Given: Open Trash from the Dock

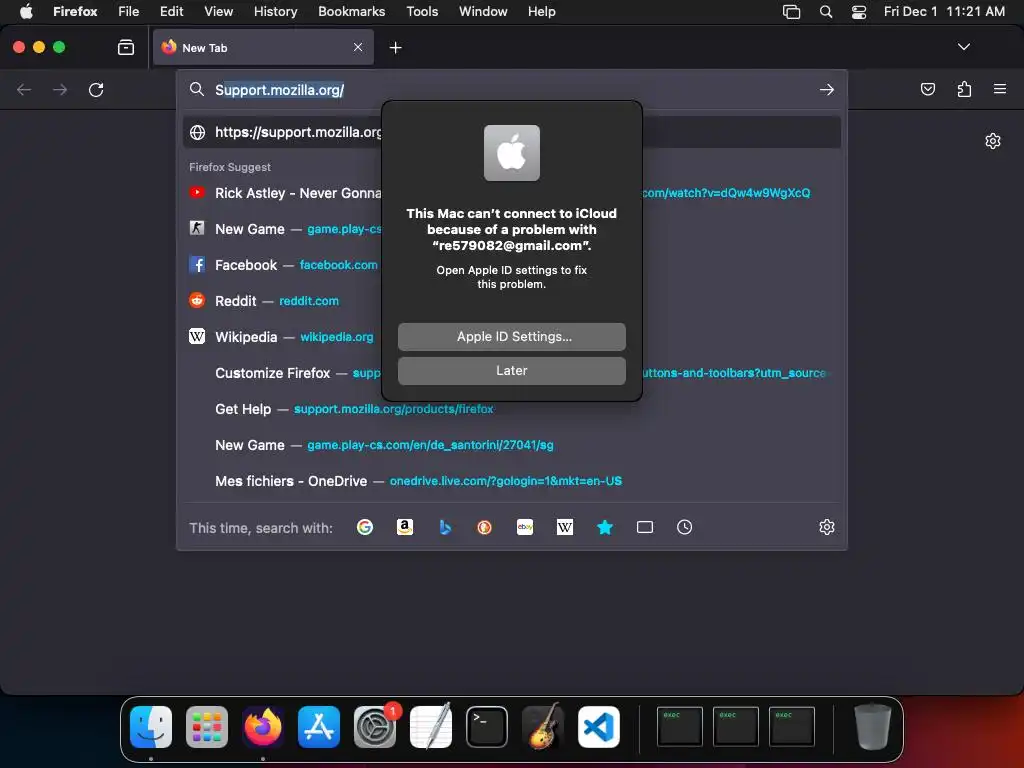Looking at the screenshot, I should (x=872, y=727).
